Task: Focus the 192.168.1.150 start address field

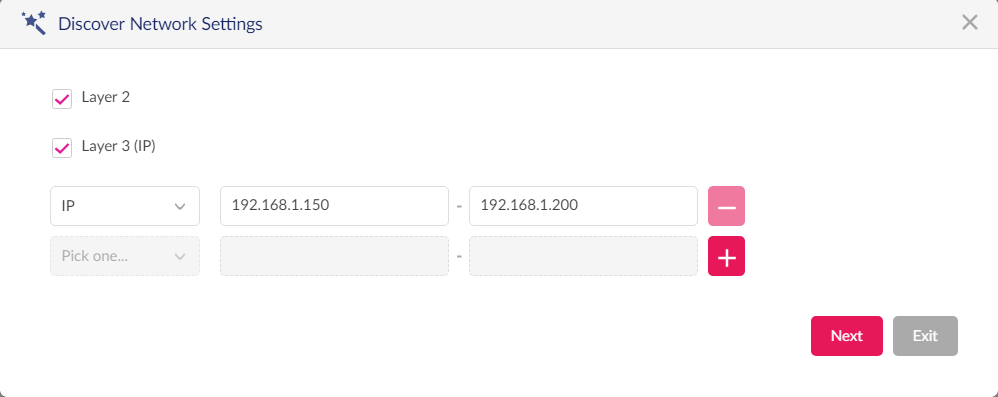Action: 334,206
